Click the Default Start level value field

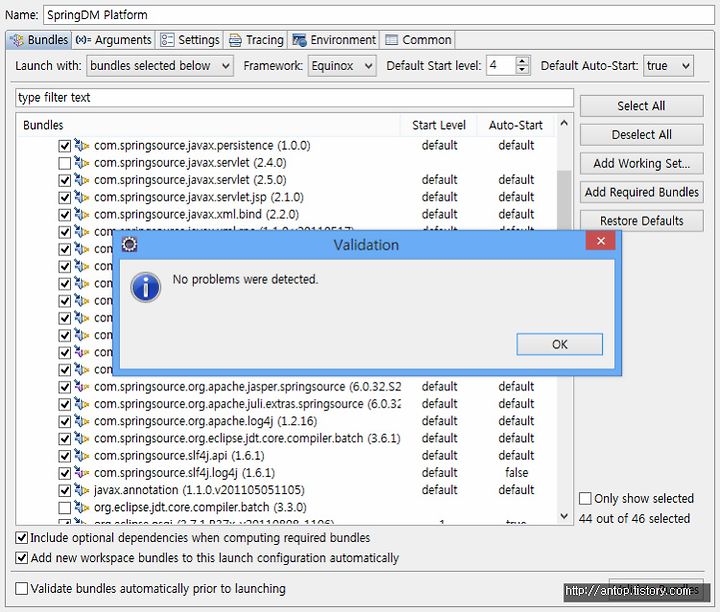pyautogui.click(x=501, y=66)
